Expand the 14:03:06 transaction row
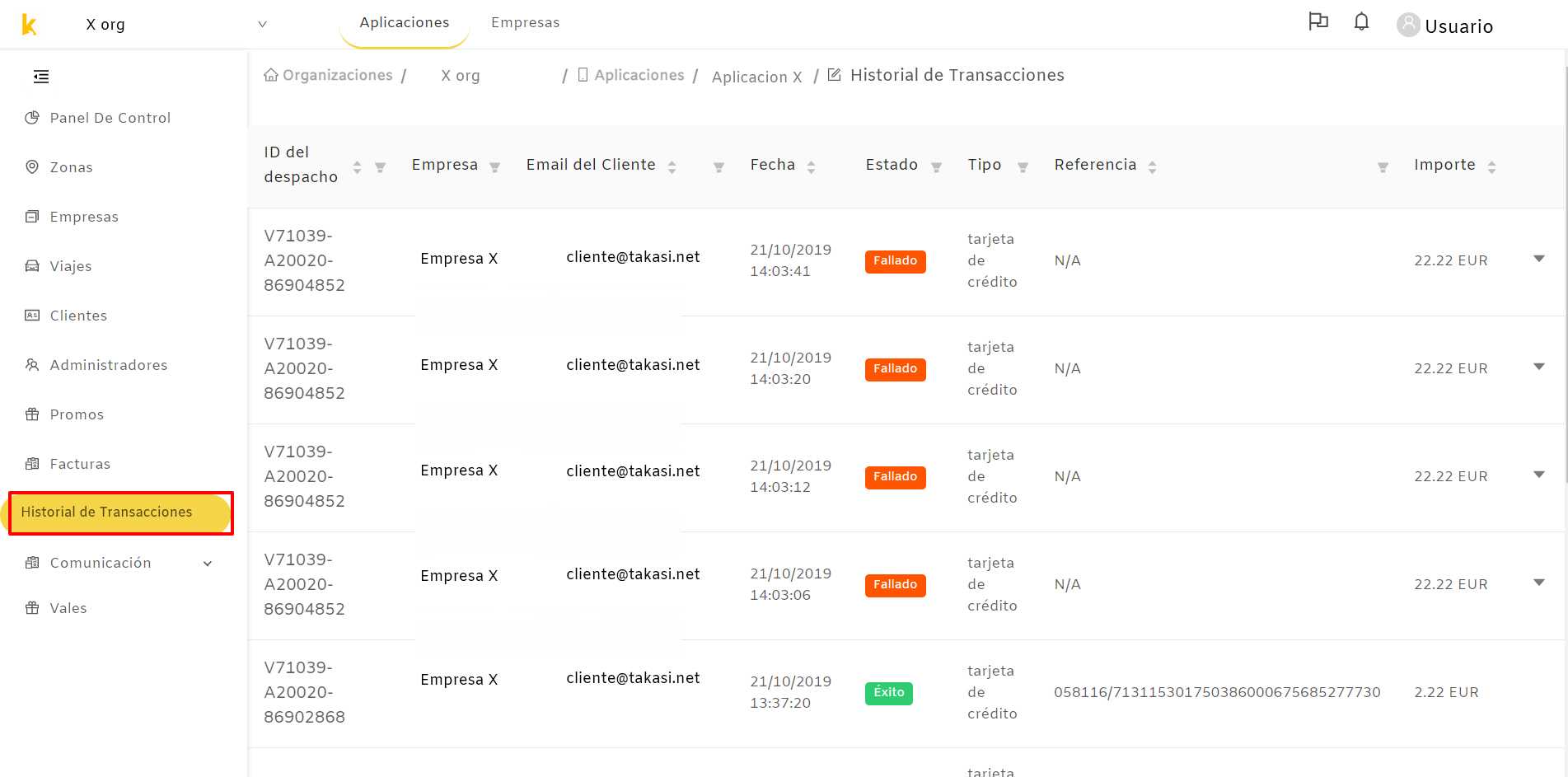This screenshot has width=1568, height=777. 1538,583
